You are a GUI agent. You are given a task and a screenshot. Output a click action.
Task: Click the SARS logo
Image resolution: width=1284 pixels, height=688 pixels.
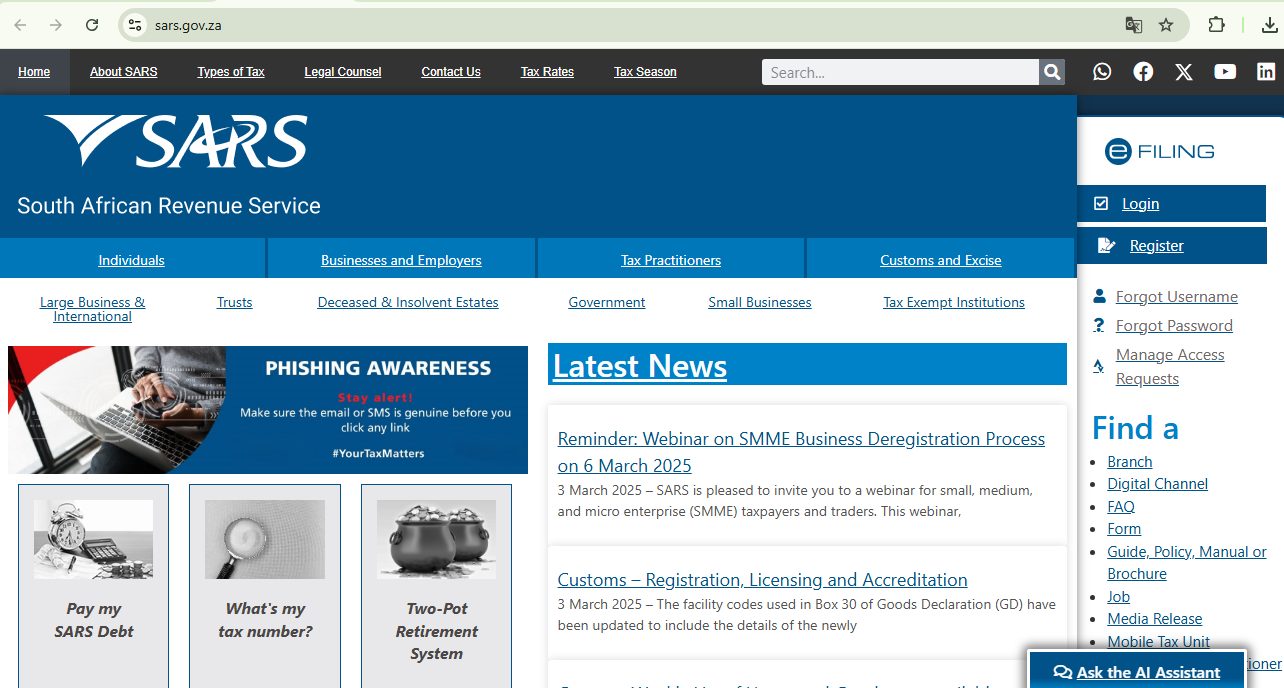[x=176, y=141]
